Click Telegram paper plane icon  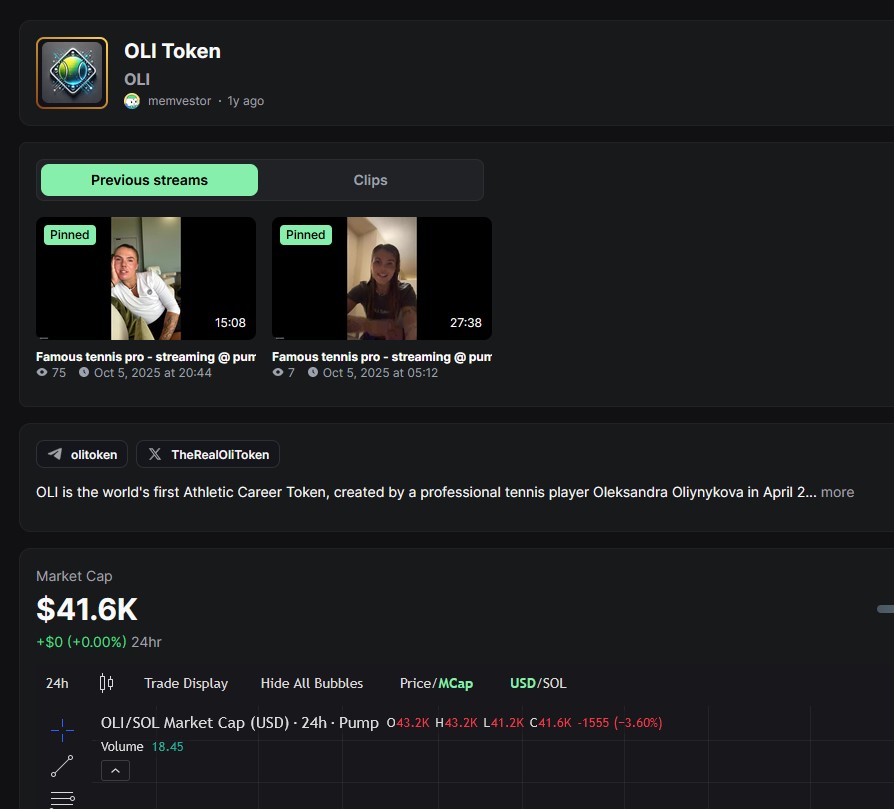[55, 454]
